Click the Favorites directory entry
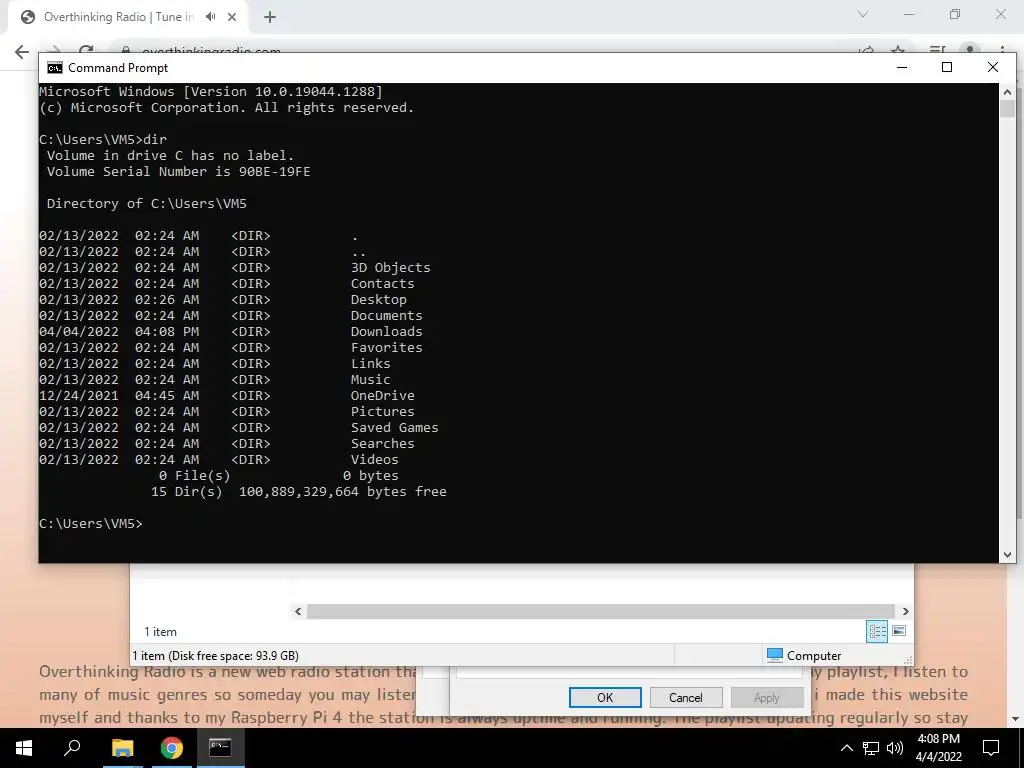This screenshot has height=768, width=1024. point(387,348)
